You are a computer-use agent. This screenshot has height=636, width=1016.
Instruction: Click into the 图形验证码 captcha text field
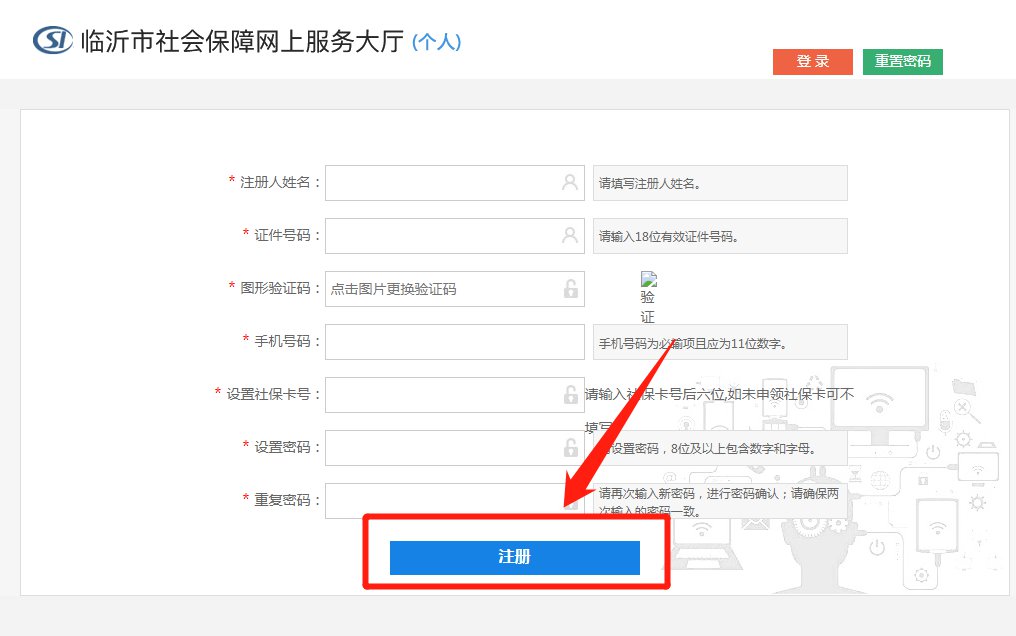pyautogui.click(x=442, y=289)
